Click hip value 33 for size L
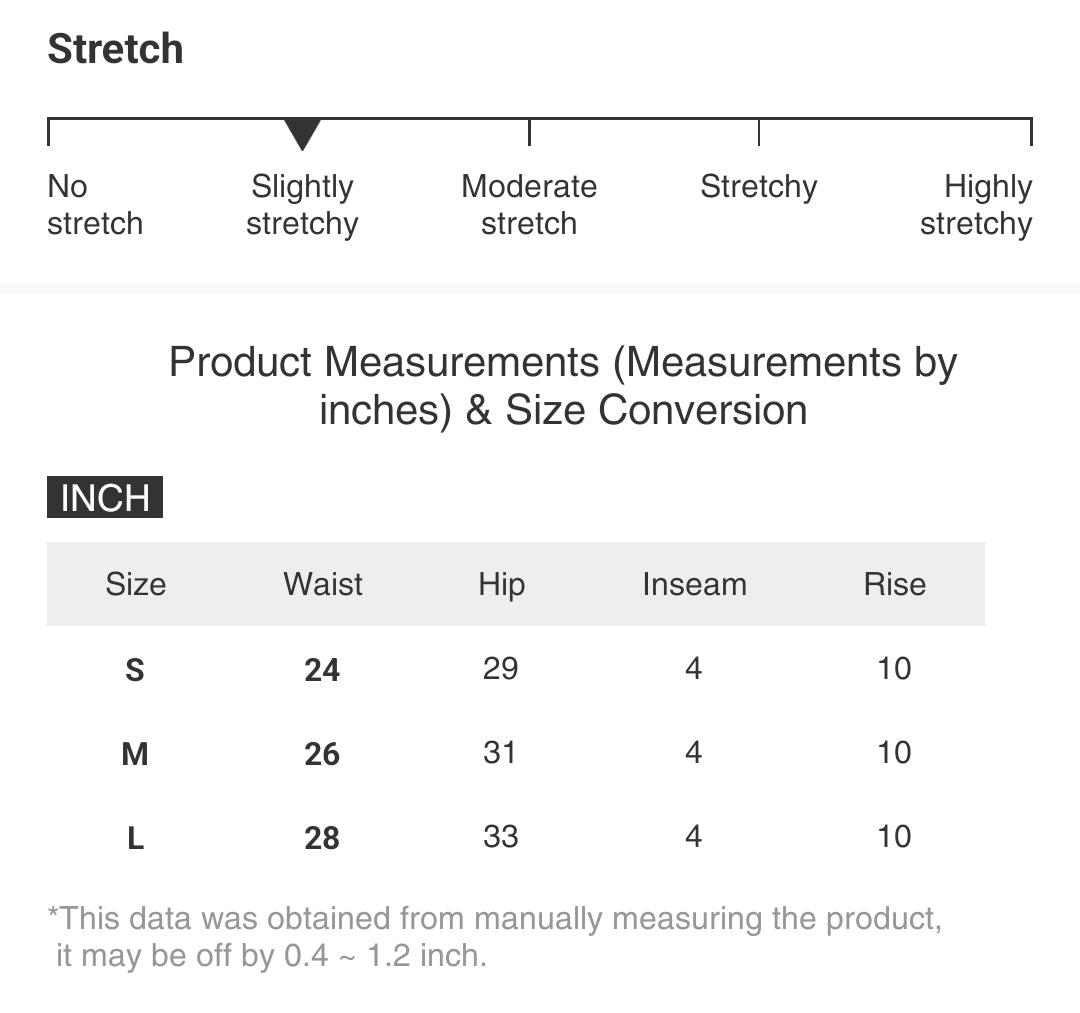 [500, 836]
